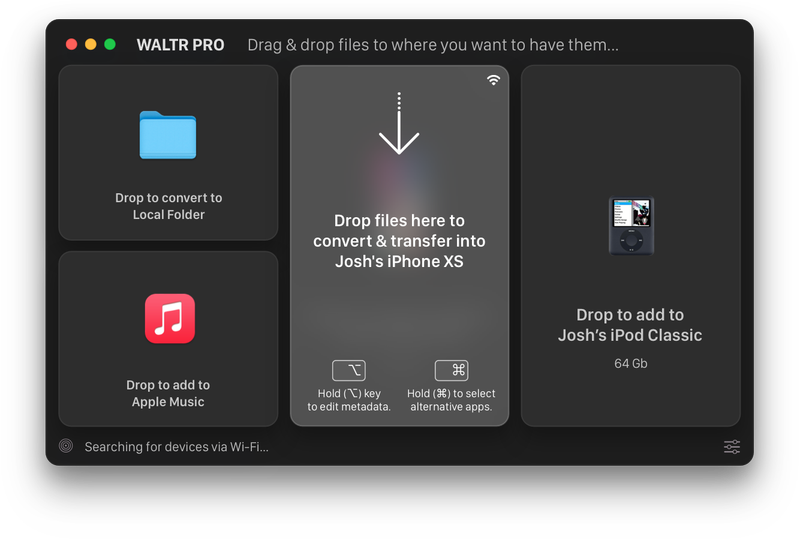This screenshot has height=540, width=800.
Task: Click 'Drop to add to Josh's iPod Classic' text
Action: pos(630,325)
